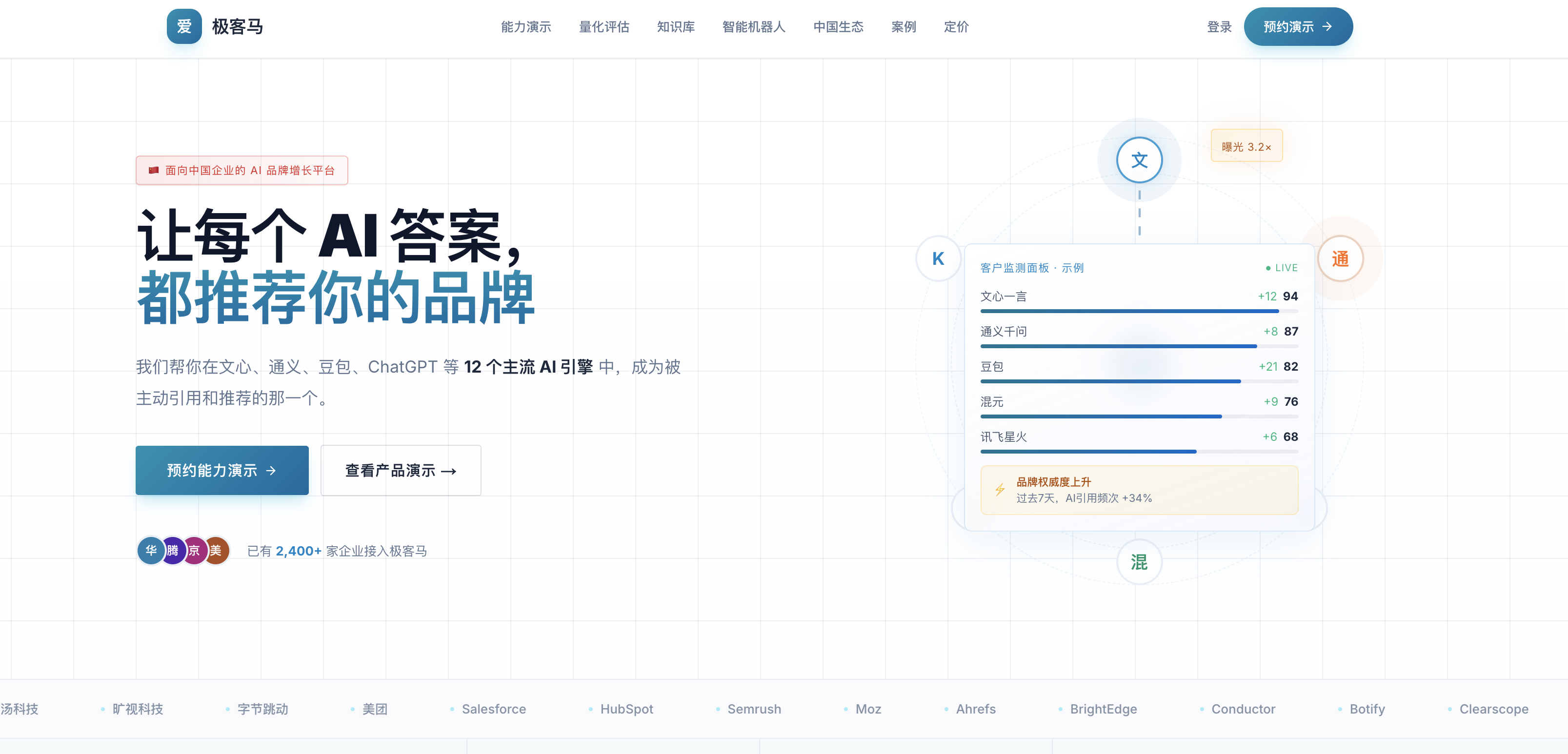Click the K circle icon

(938, 258)
